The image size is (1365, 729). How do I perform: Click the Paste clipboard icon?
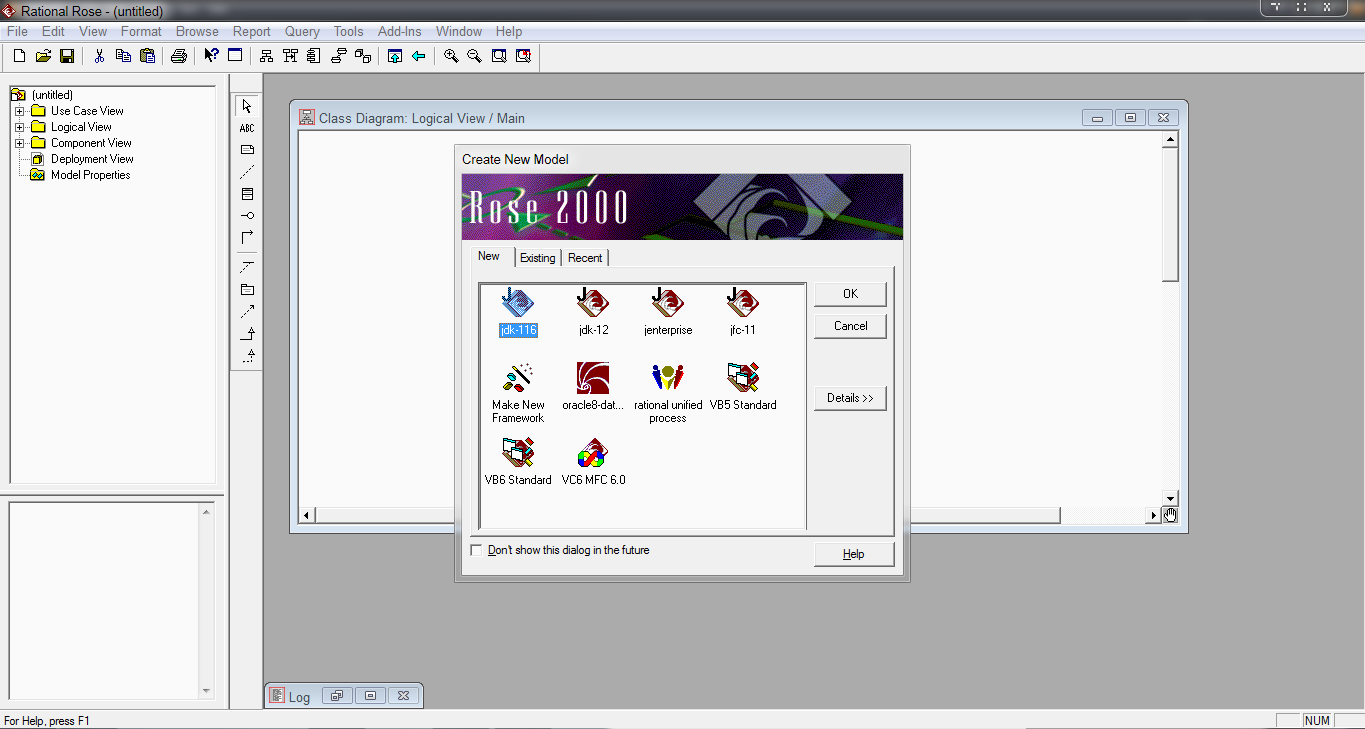[147, 56]
